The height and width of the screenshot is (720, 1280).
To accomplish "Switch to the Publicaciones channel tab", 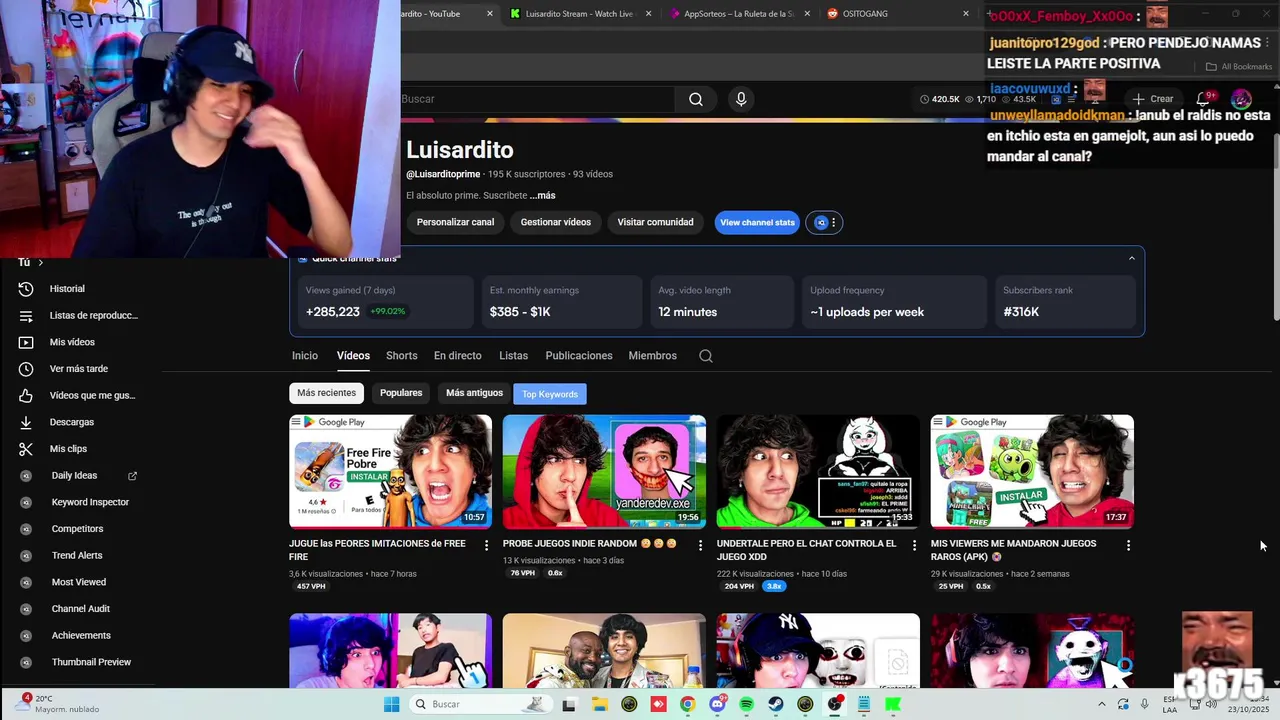I will coord(579,356).
